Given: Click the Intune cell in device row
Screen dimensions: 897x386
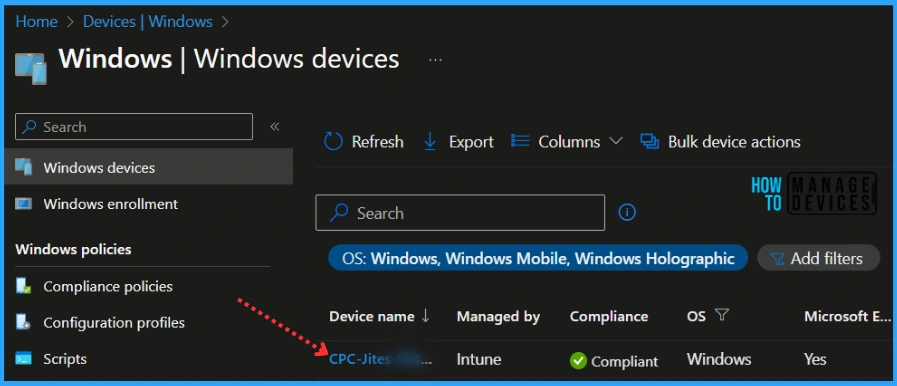Looking at the screenshot, I should click(x=479, y=359).
